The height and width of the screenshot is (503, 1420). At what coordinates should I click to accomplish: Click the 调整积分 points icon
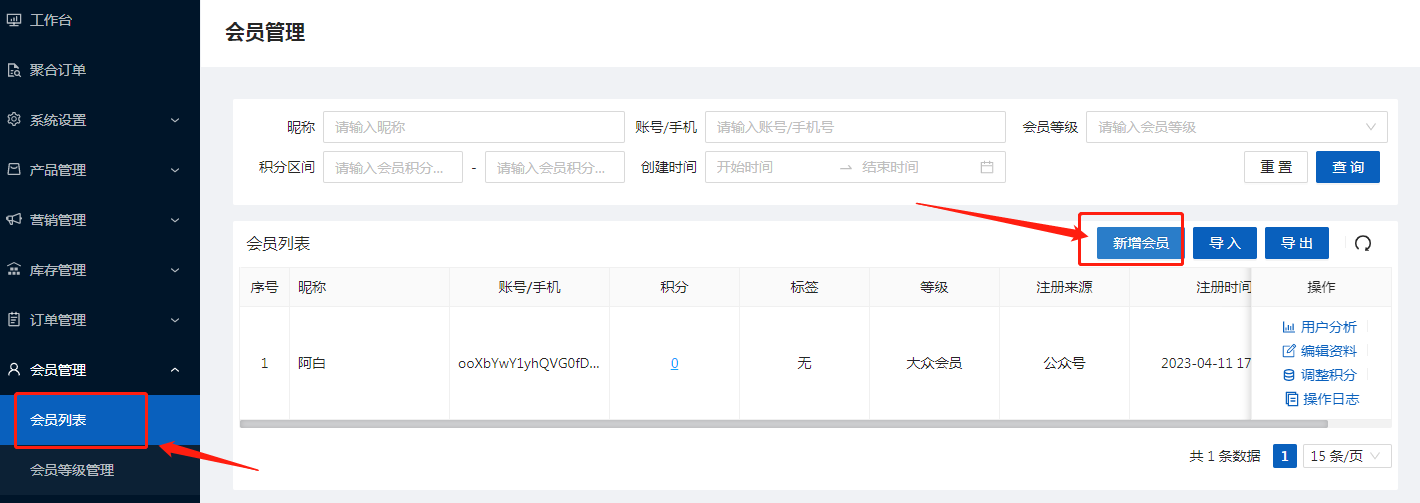1289,375
